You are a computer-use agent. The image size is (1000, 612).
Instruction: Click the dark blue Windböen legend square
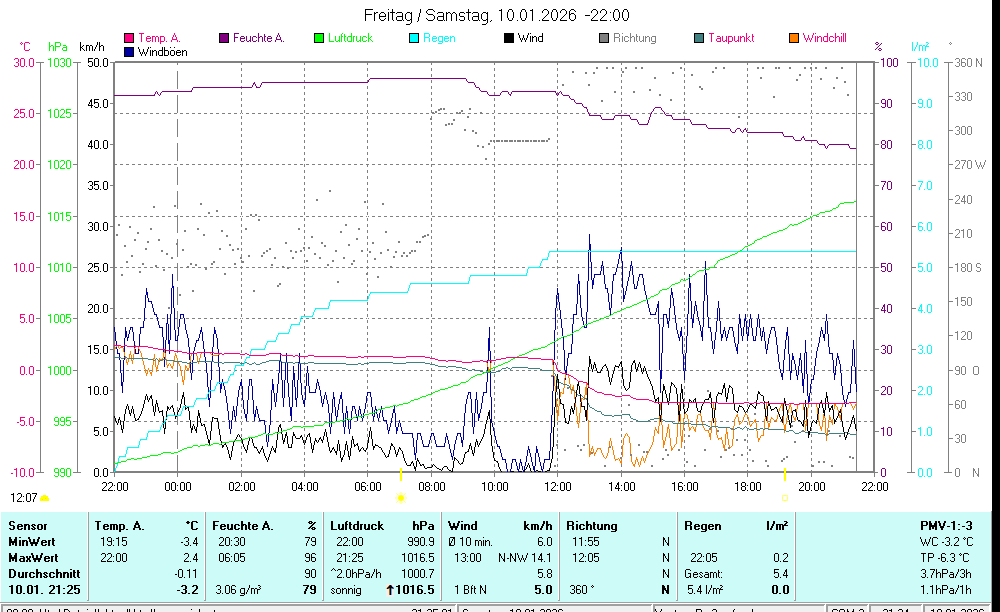coord(128,52)
